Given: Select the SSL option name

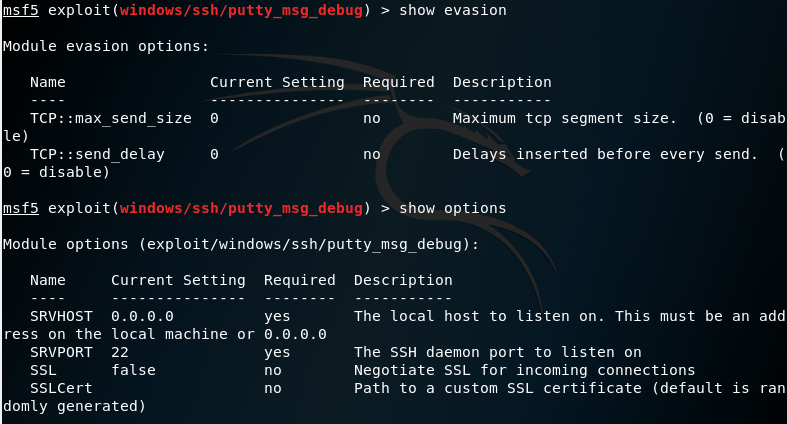Looking at the screenshot, I should click(x=43, y=370).
